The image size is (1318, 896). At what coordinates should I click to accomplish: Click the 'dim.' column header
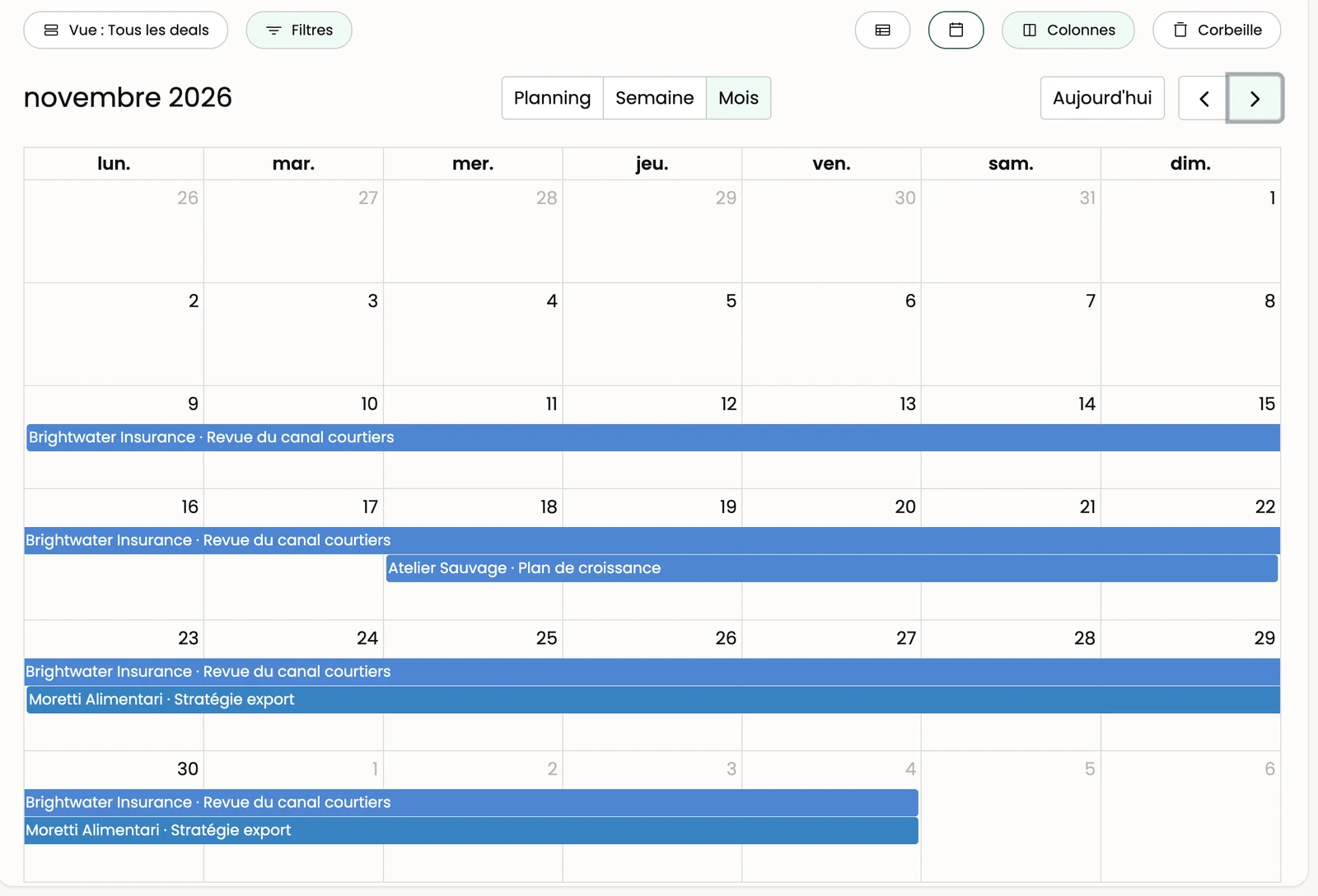pos(1190,163)
